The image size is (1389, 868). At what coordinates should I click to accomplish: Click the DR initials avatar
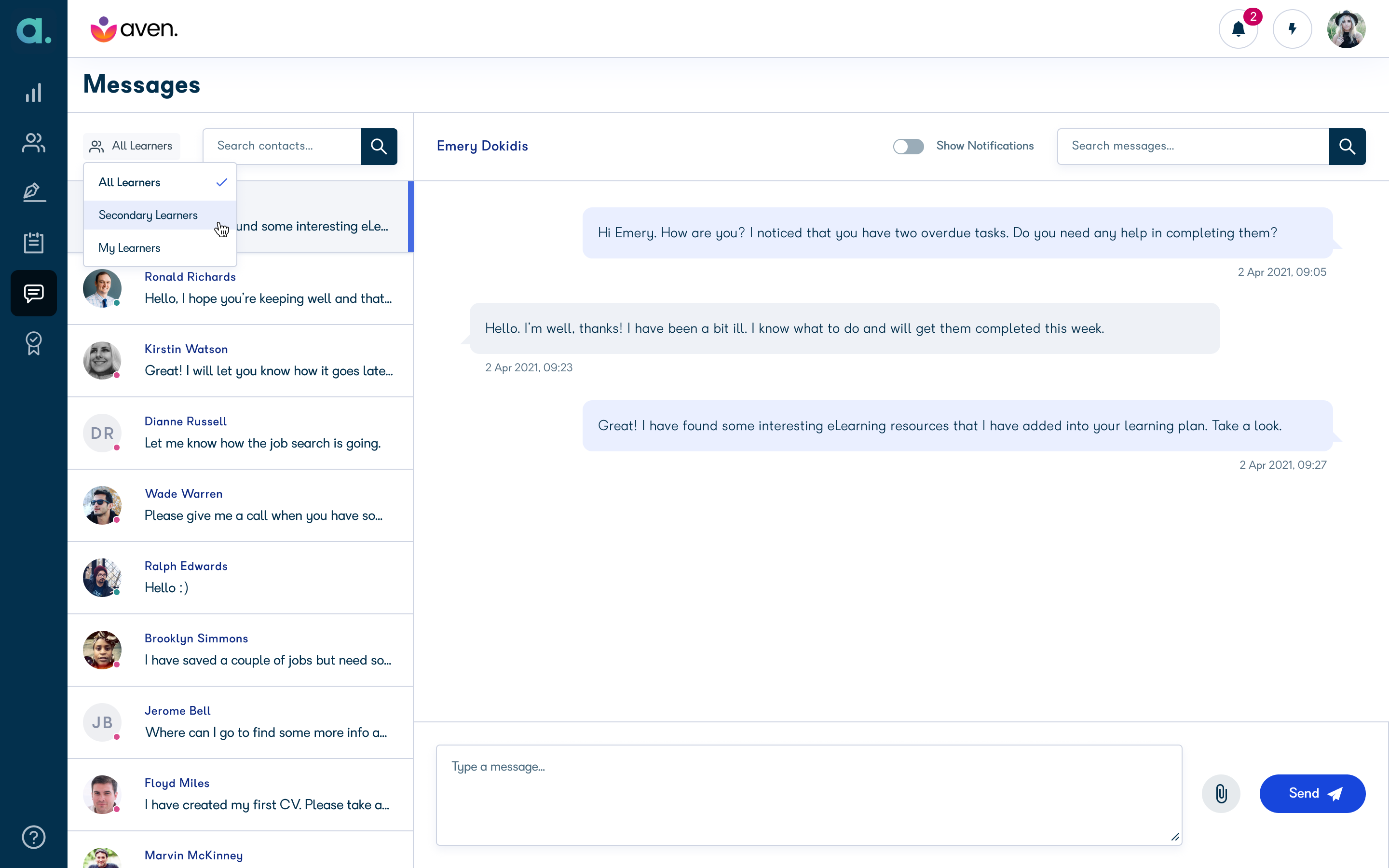102,433
